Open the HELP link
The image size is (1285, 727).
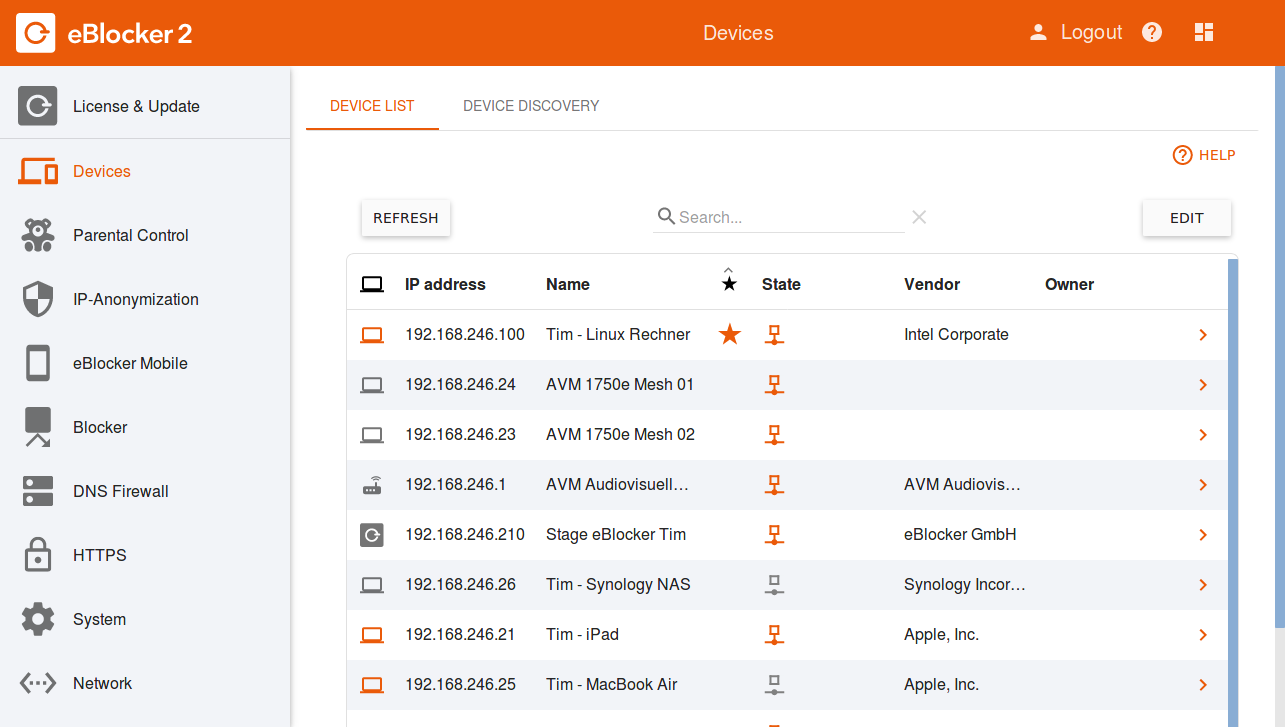point(1204,155)
